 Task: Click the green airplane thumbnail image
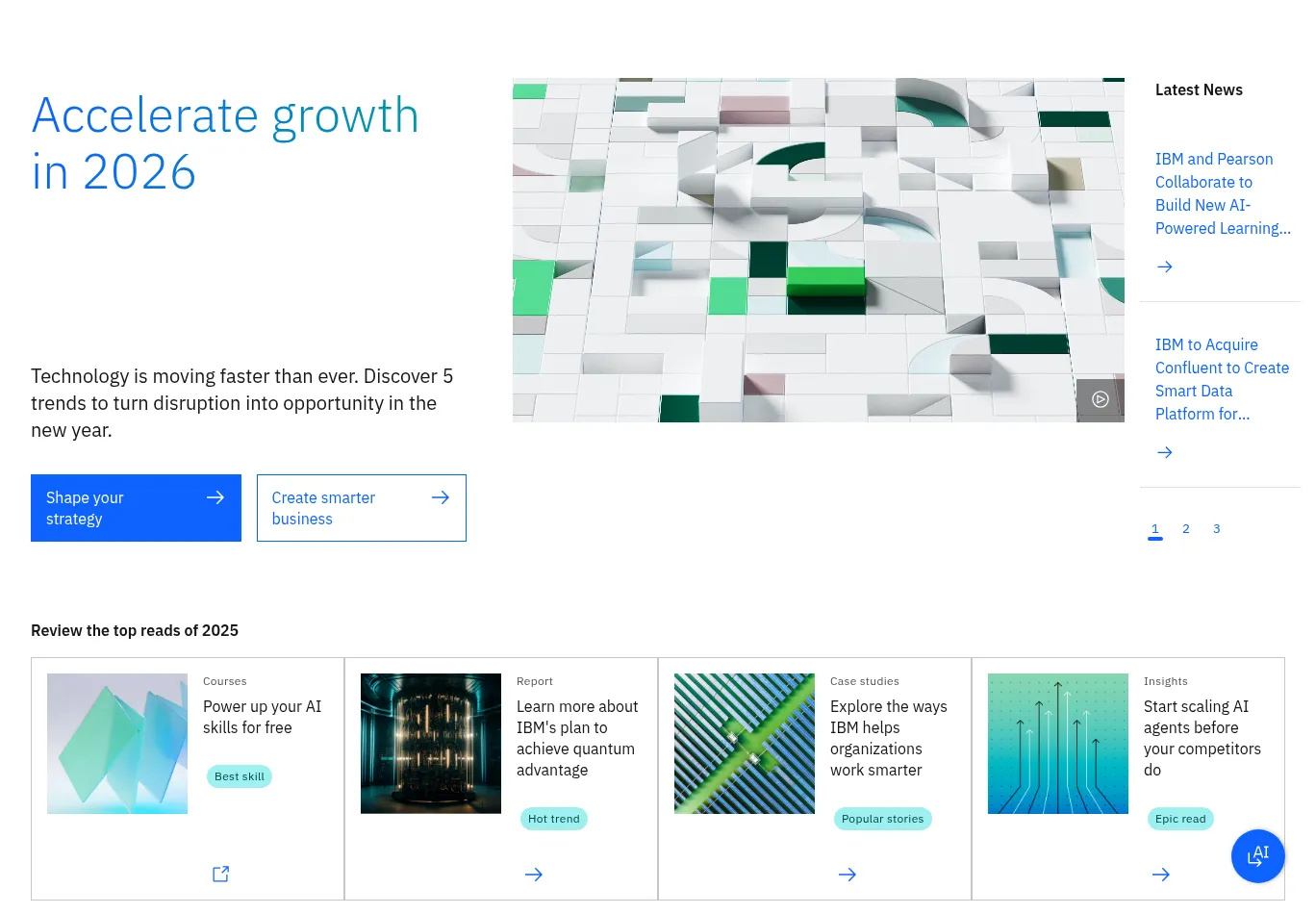tap(745, 744)
